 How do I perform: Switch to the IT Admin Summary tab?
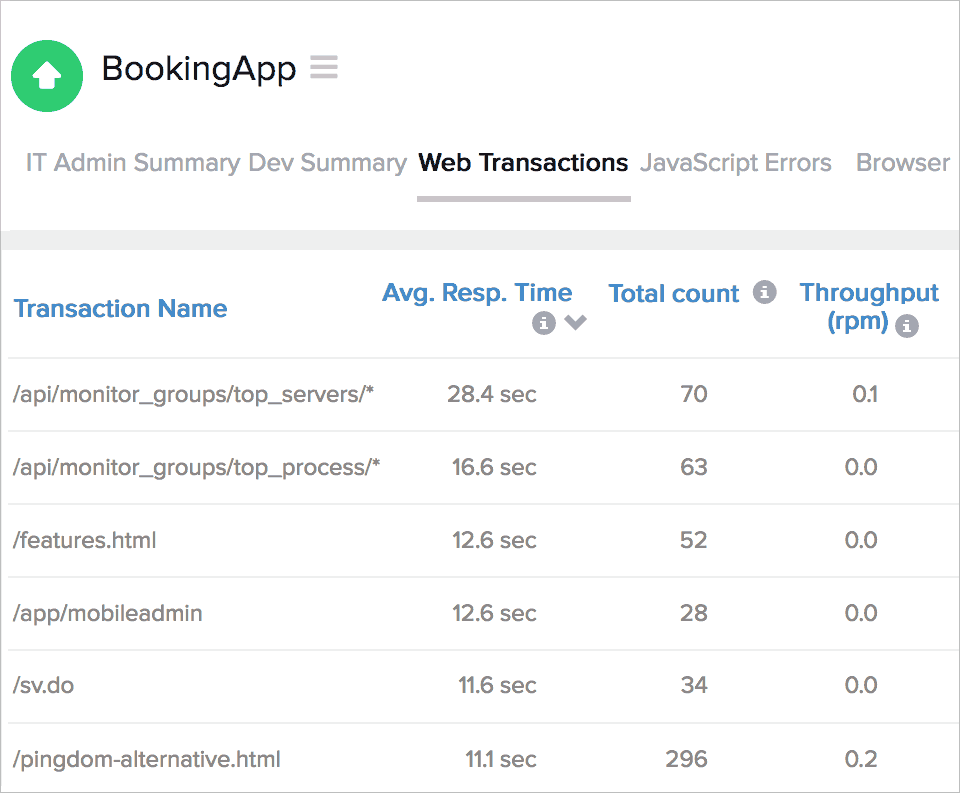[x=132, y=163]
